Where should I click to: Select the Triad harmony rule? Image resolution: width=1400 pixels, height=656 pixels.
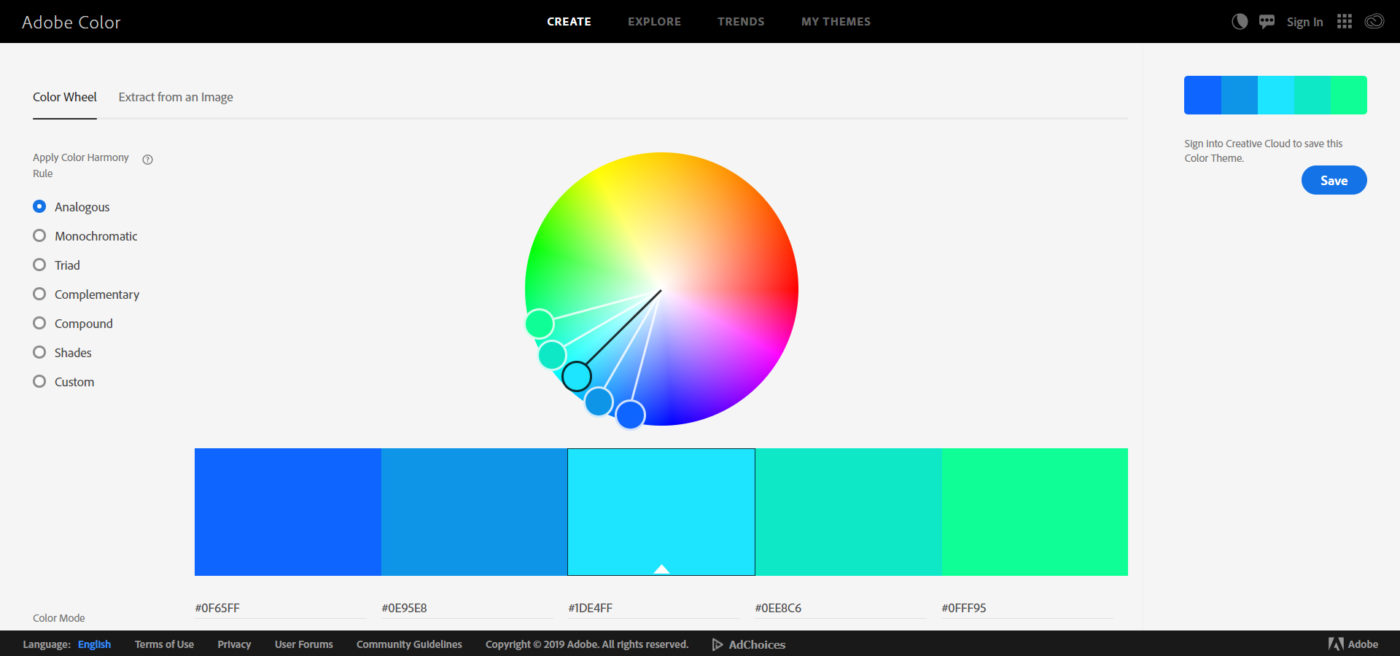pos(39,264)
